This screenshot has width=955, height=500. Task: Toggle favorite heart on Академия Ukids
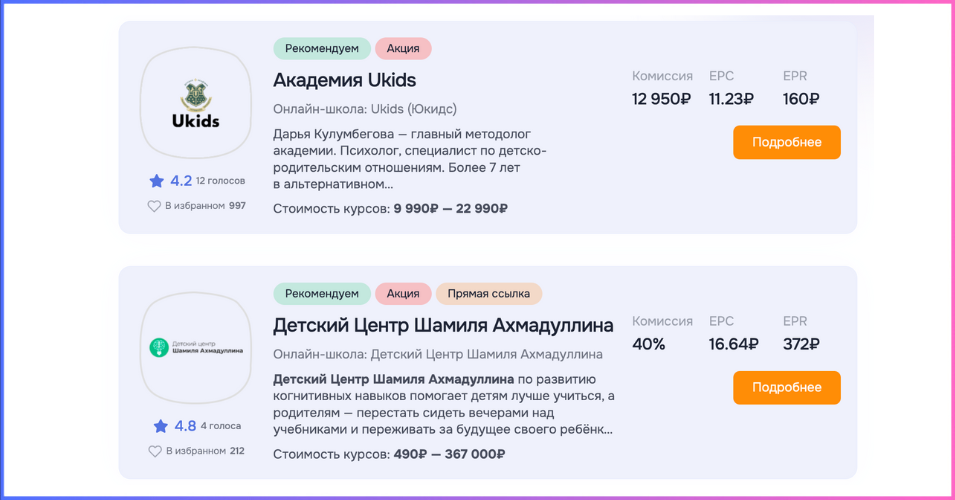[x=154, y=206]
